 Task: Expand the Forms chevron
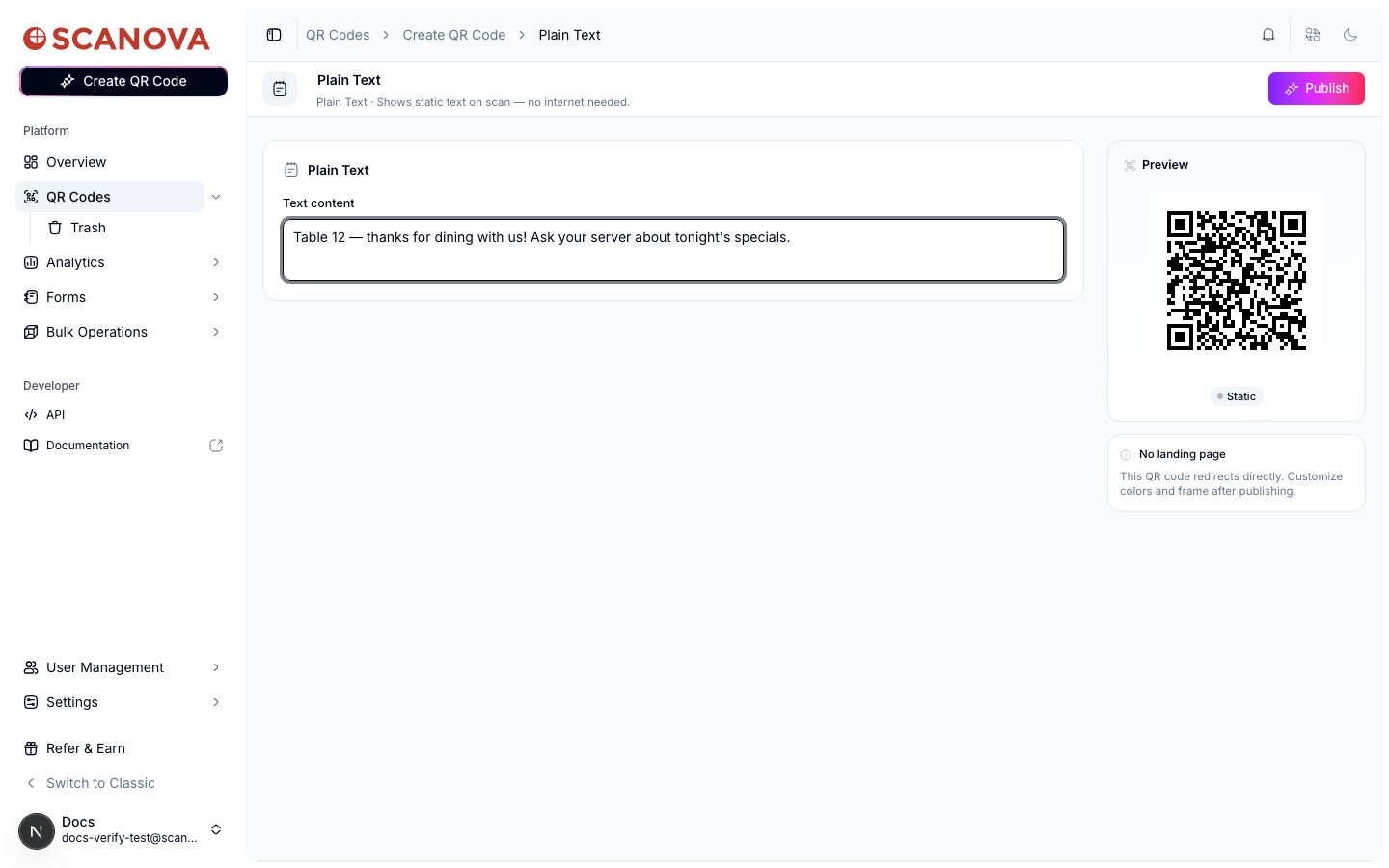point(216,297)
